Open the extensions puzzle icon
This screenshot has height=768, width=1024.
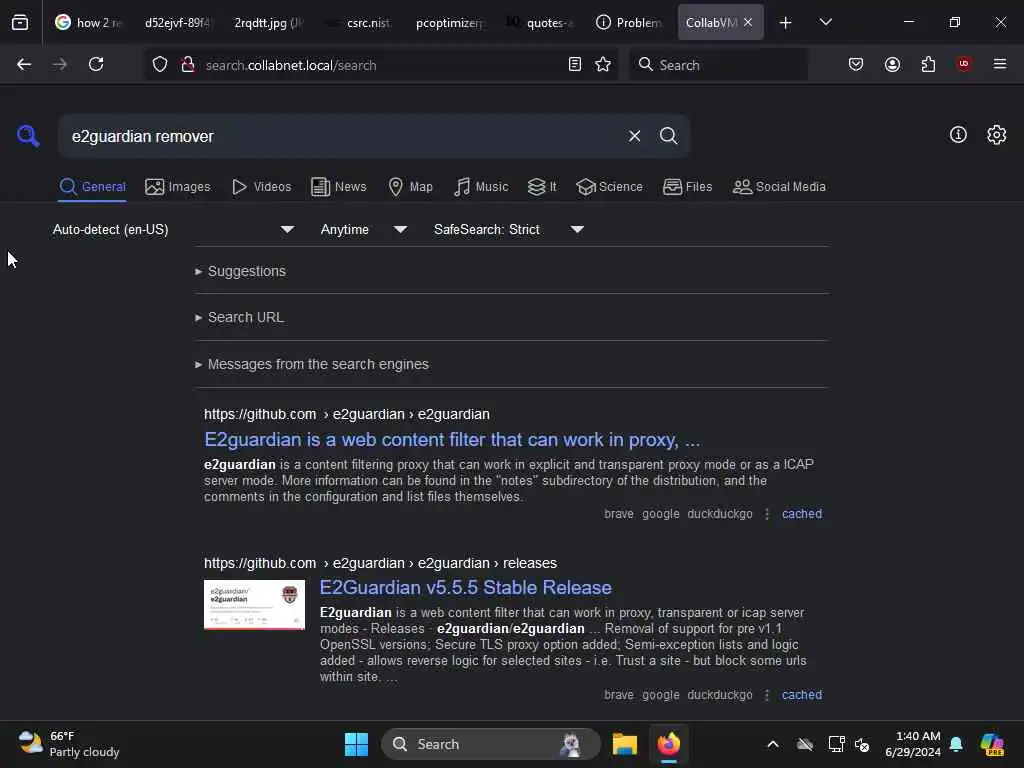928,65
